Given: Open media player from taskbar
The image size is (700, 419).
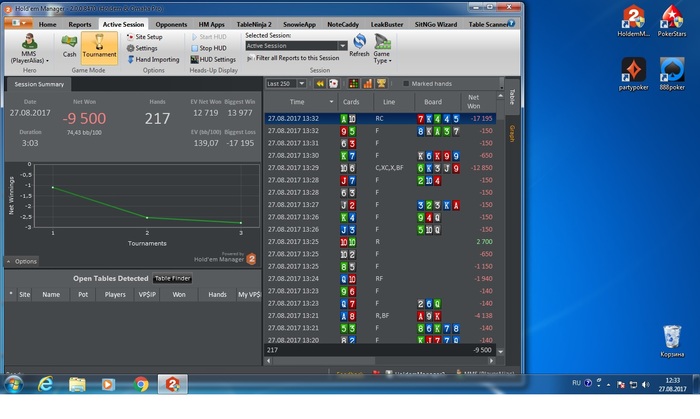Looking at the screenshot, I should (108, 384).
